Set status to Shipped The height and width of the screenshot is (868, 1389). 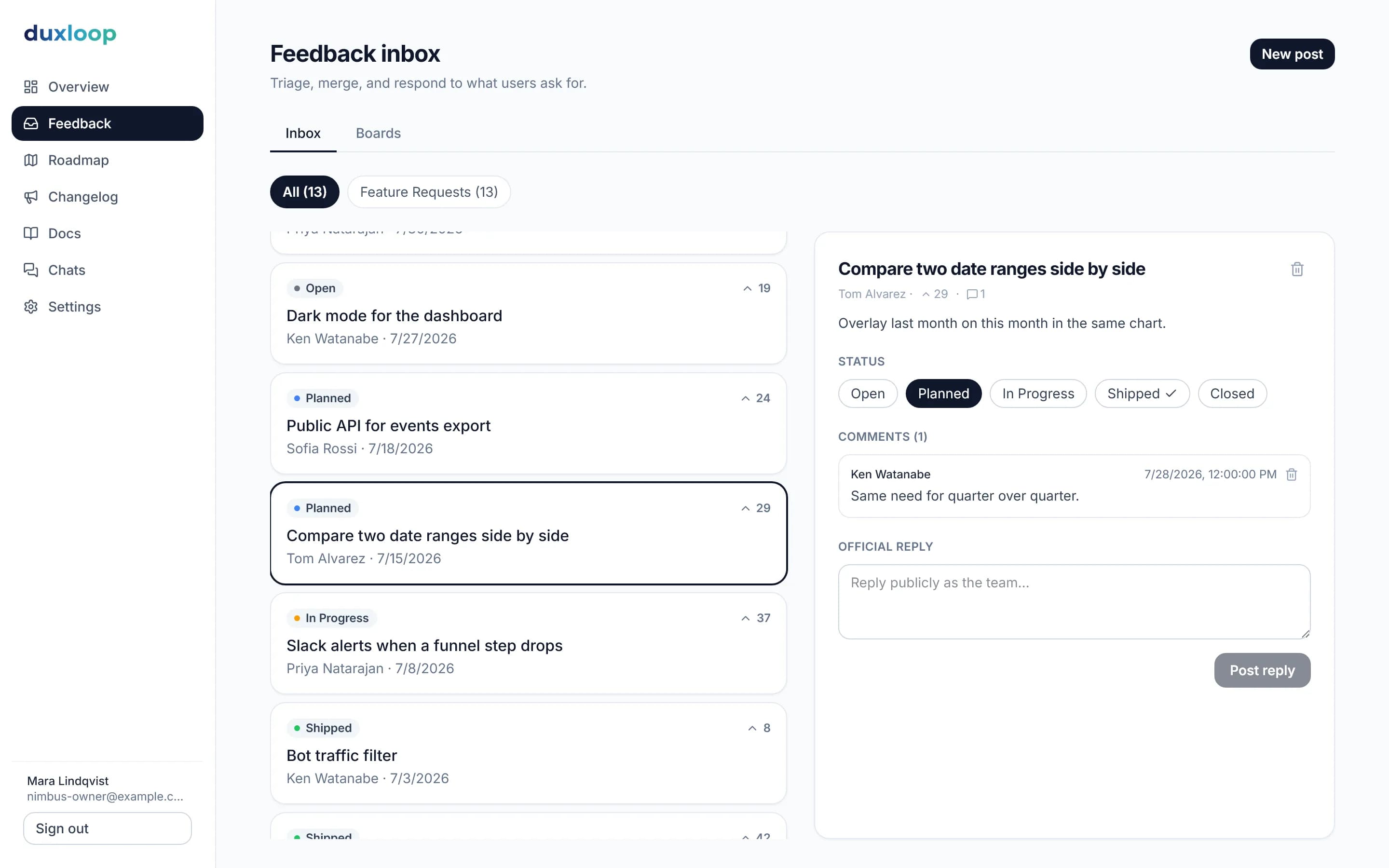(1142, 394)
